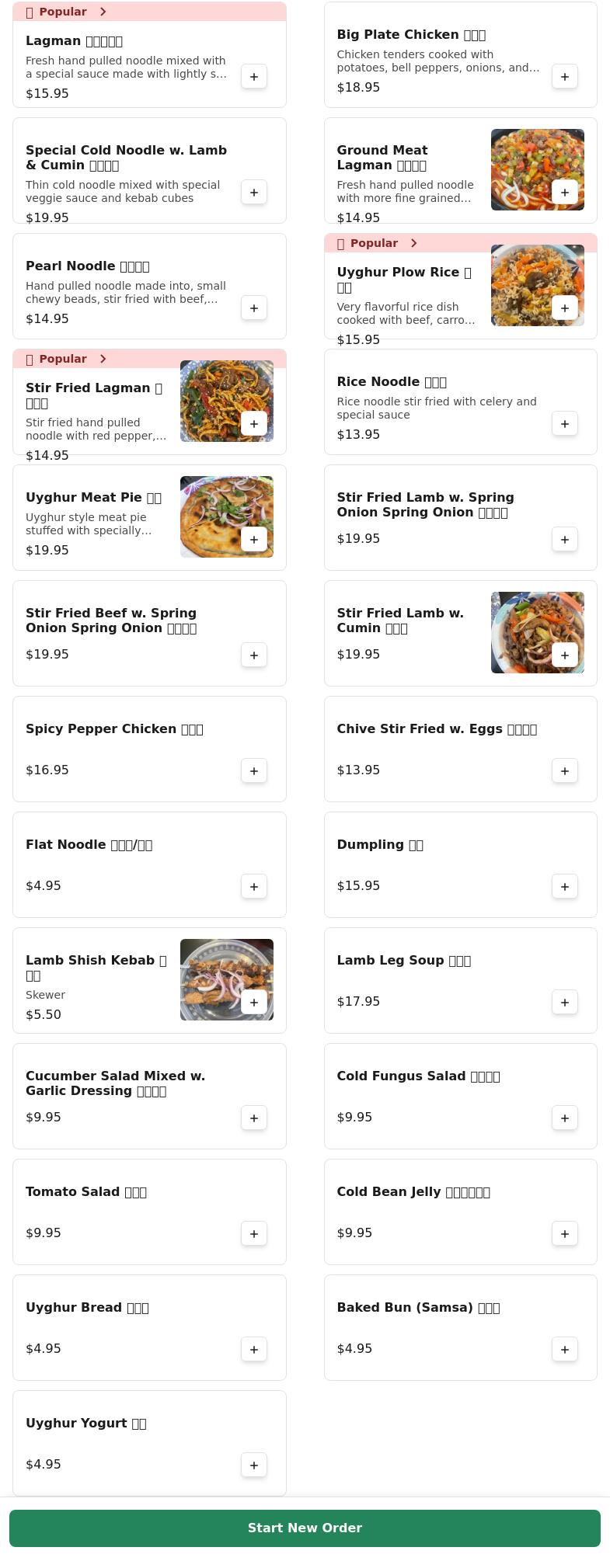Add Big Plate Chicken with plus button

point(565,77)
